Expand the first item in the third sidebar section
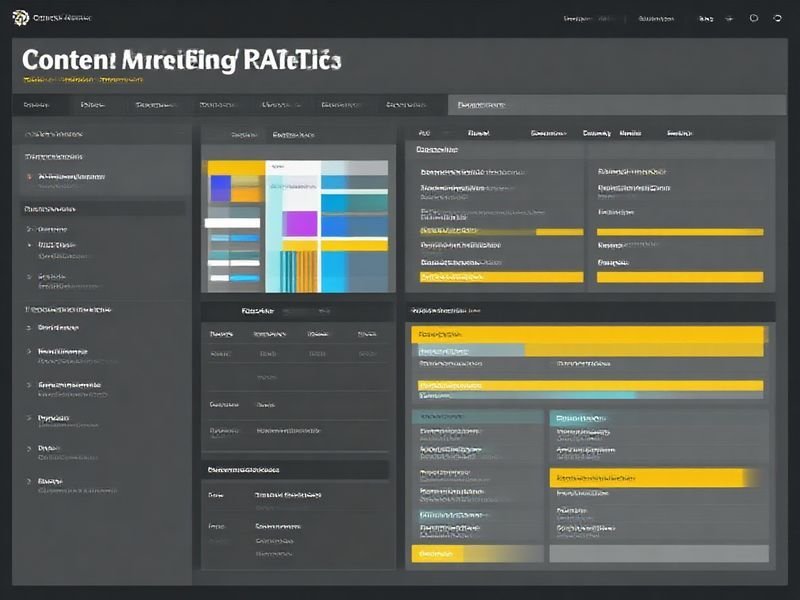 coord(55,327)
